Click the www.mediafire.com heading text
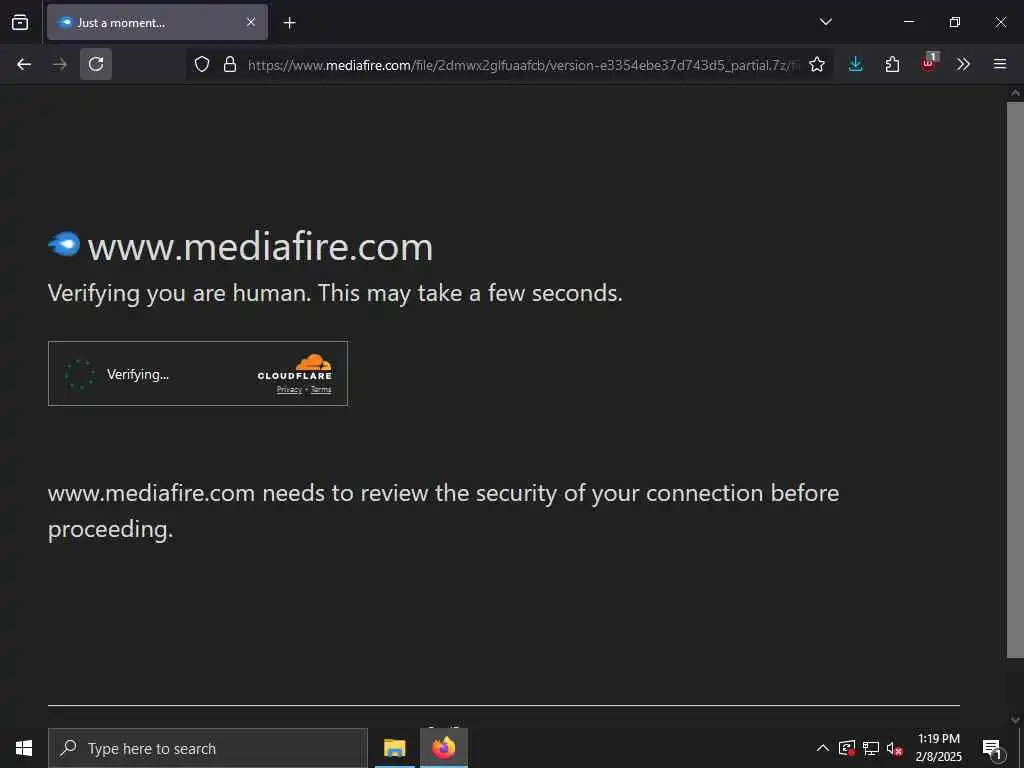The width and height of the screenshot is (1024, 768). click(261, 248)
